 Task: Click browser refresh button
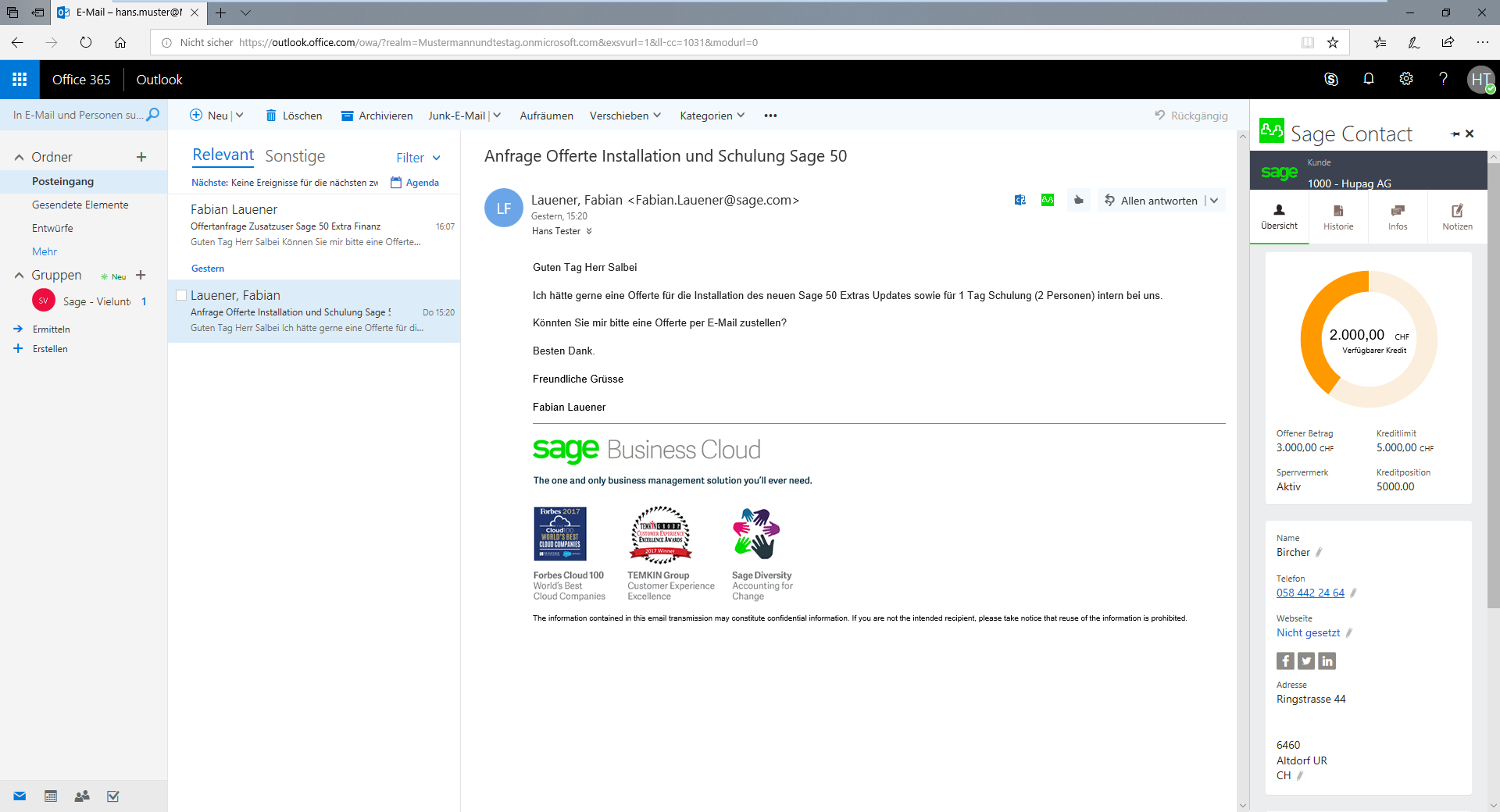pyautogui.click(x=86, y=42)
